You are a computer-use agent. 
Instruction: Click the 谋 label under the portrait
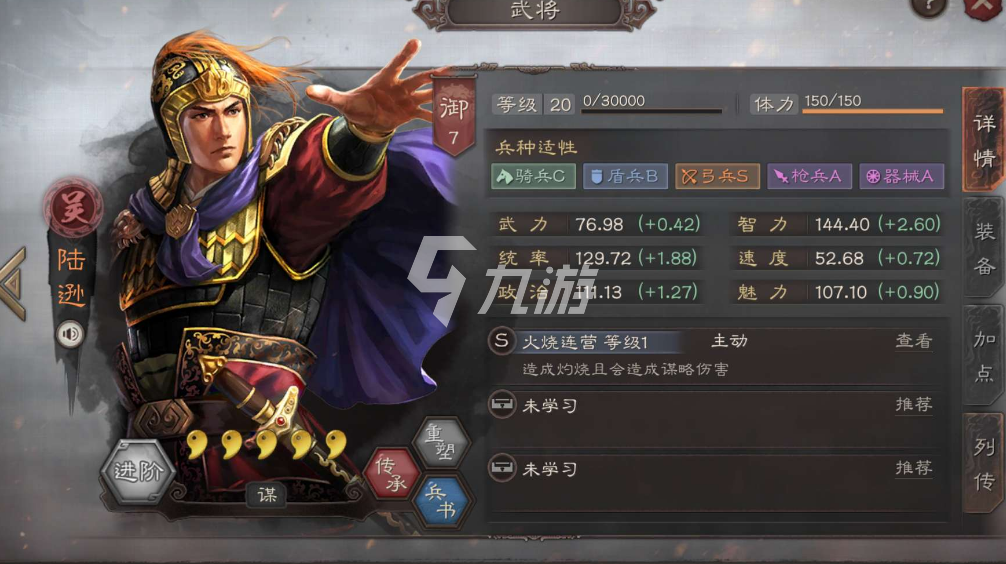268,495
